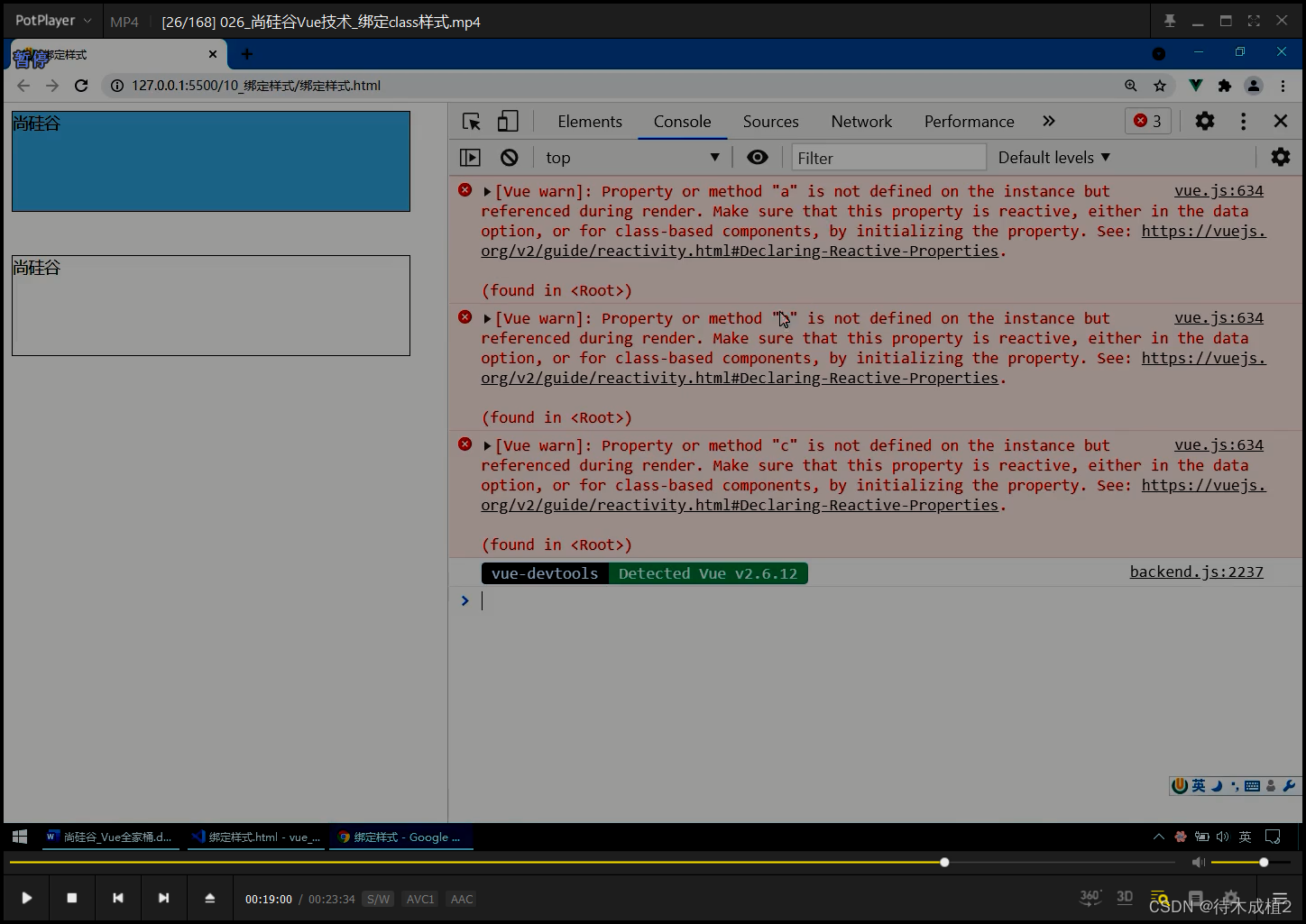The image size is (1306, 924).
Task: Bookmark this page with the star
Action: click(1160, 86)
